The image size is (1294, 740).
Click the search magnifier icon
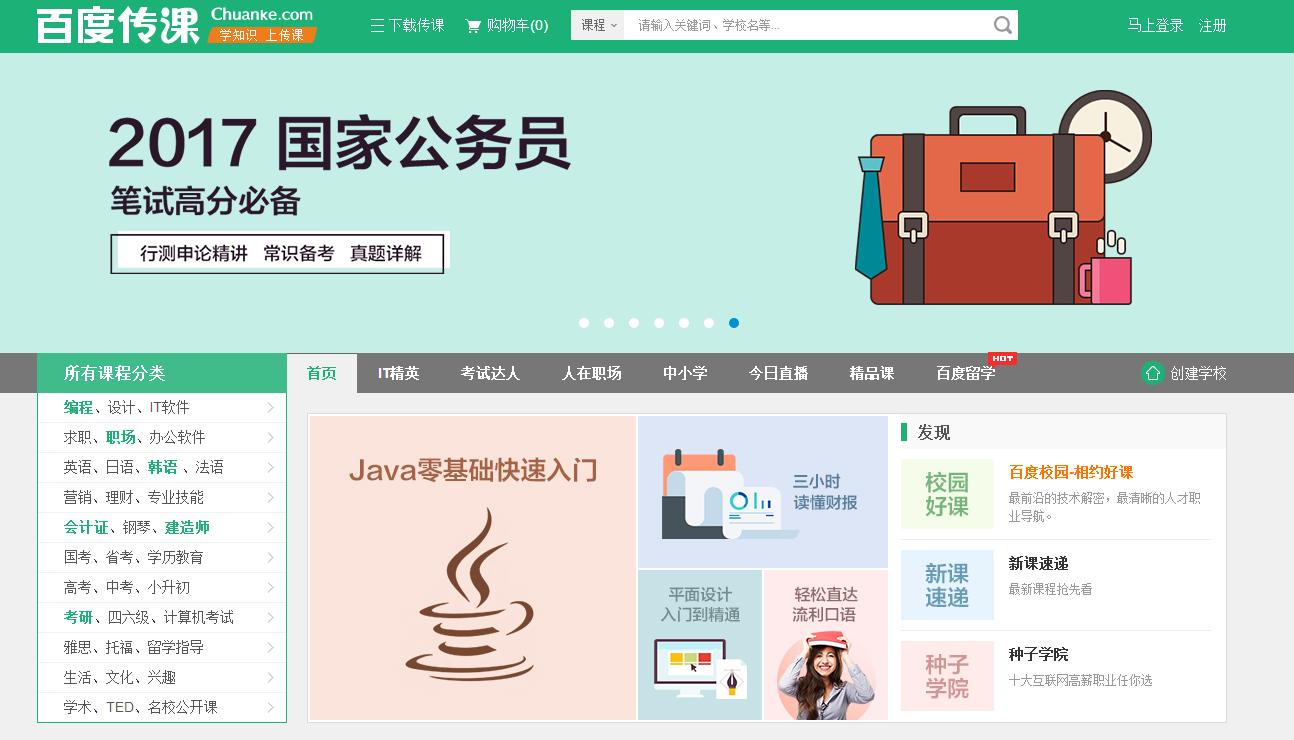(1001, 24)
